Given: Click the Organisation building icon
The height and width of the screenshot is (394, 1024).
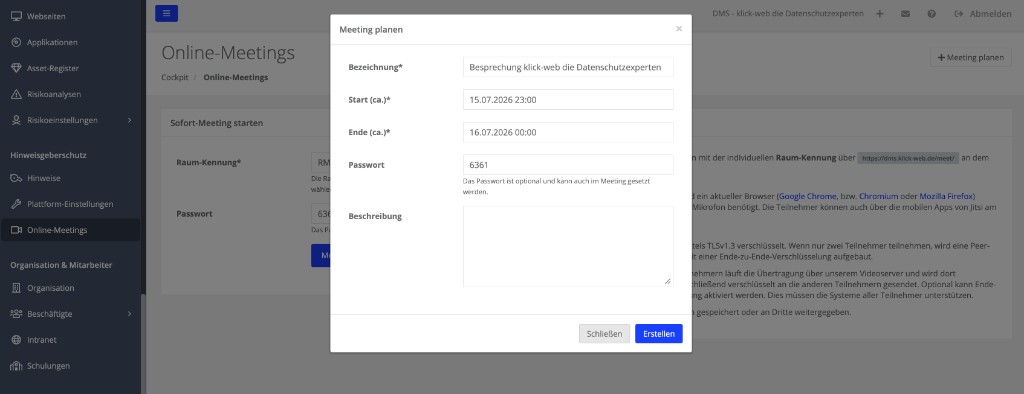Looking at the screenshot, I should [16, 288].
